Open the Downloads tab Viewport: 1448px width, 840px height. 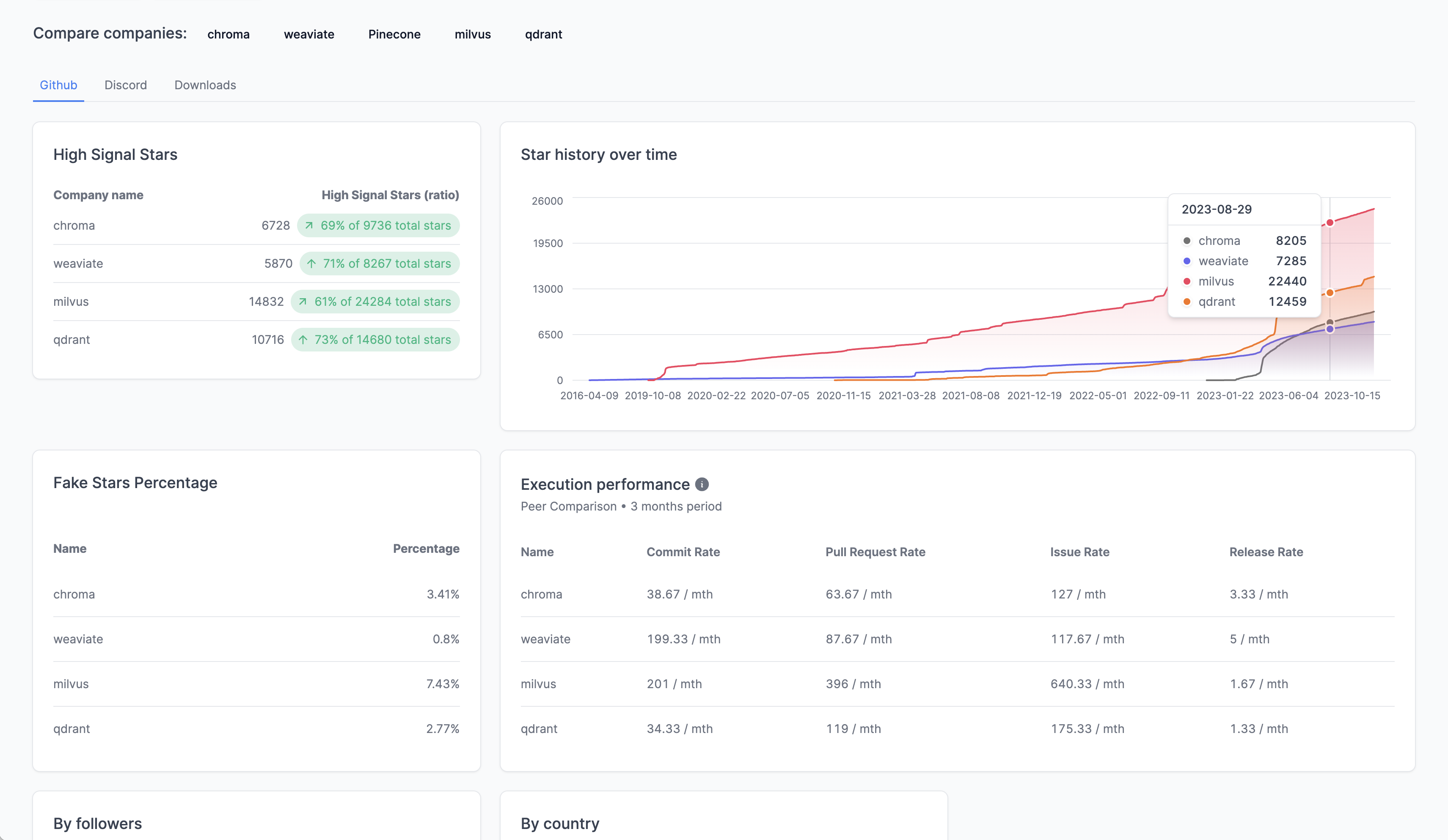pos(205,85)
